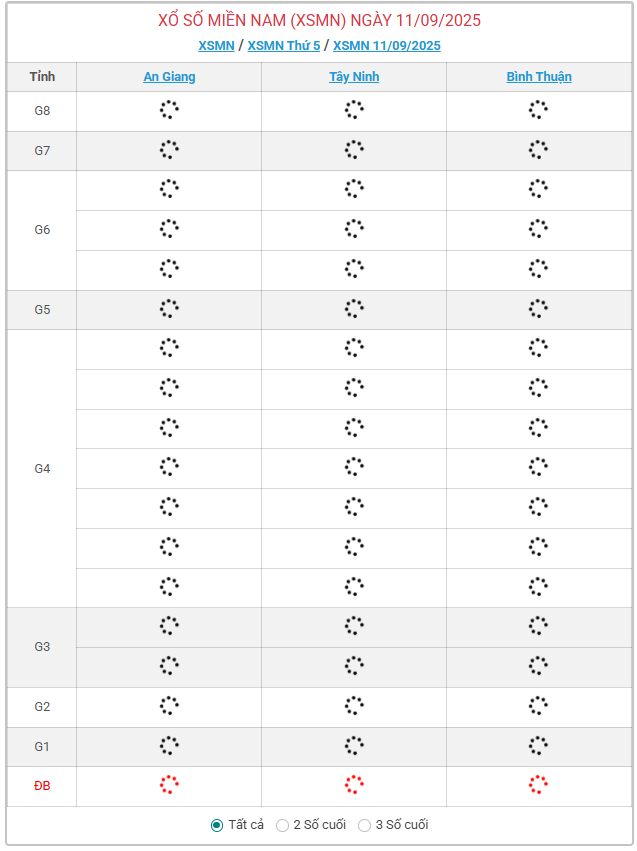Click the An Giang G1 loading spinner

pos(169,745)
